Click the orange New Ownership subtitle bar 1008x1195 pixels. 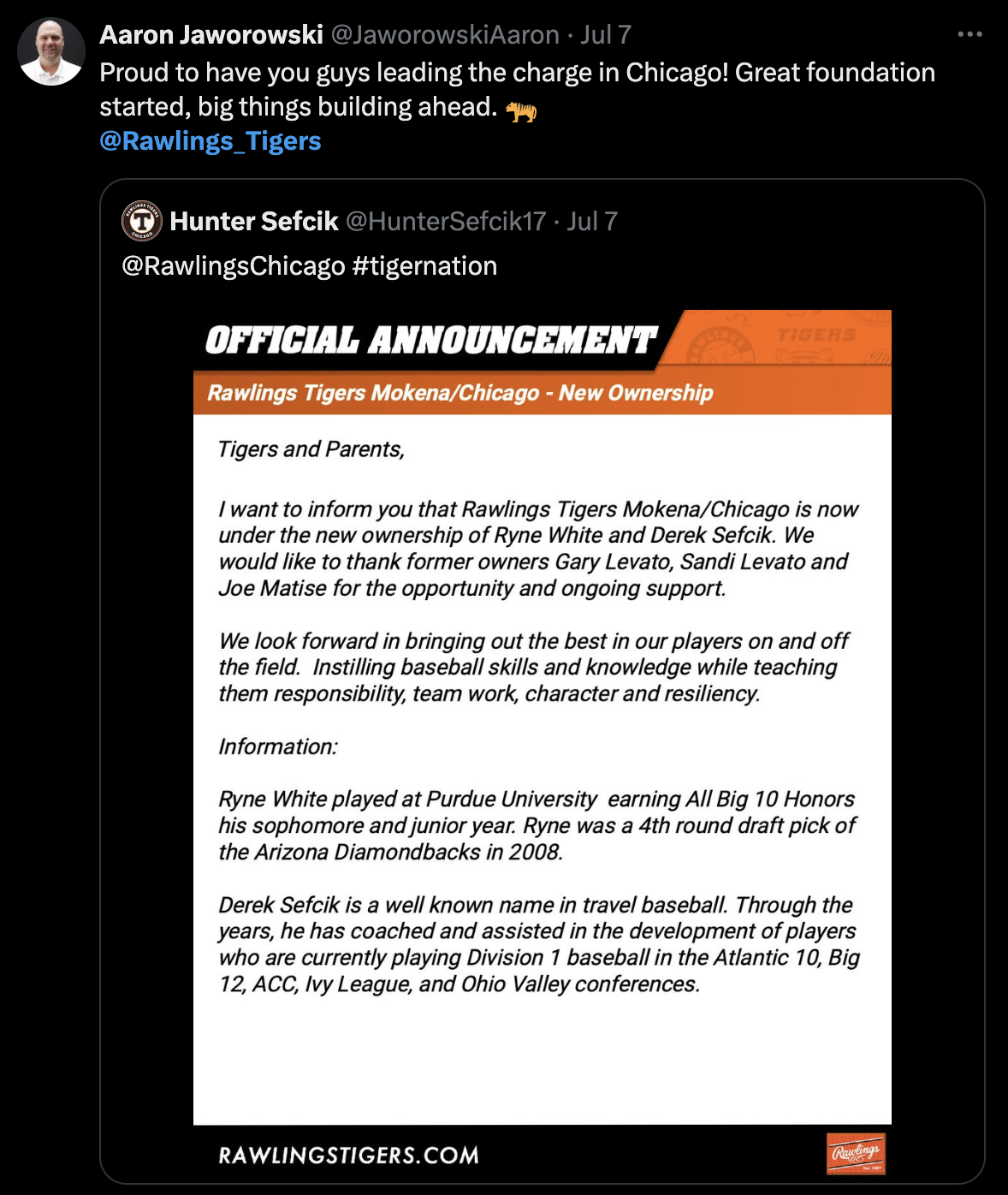coord(543,393)
